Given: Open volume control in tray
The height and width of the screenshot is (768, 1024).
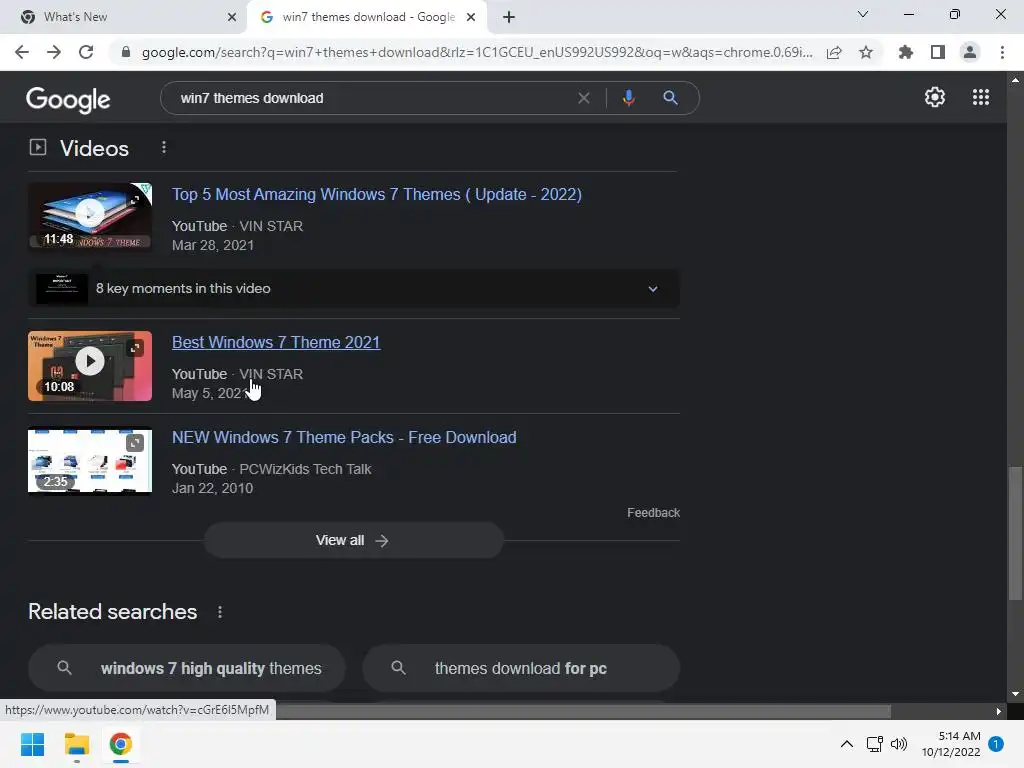Looking at the screenshot, I should click(899, 744).
